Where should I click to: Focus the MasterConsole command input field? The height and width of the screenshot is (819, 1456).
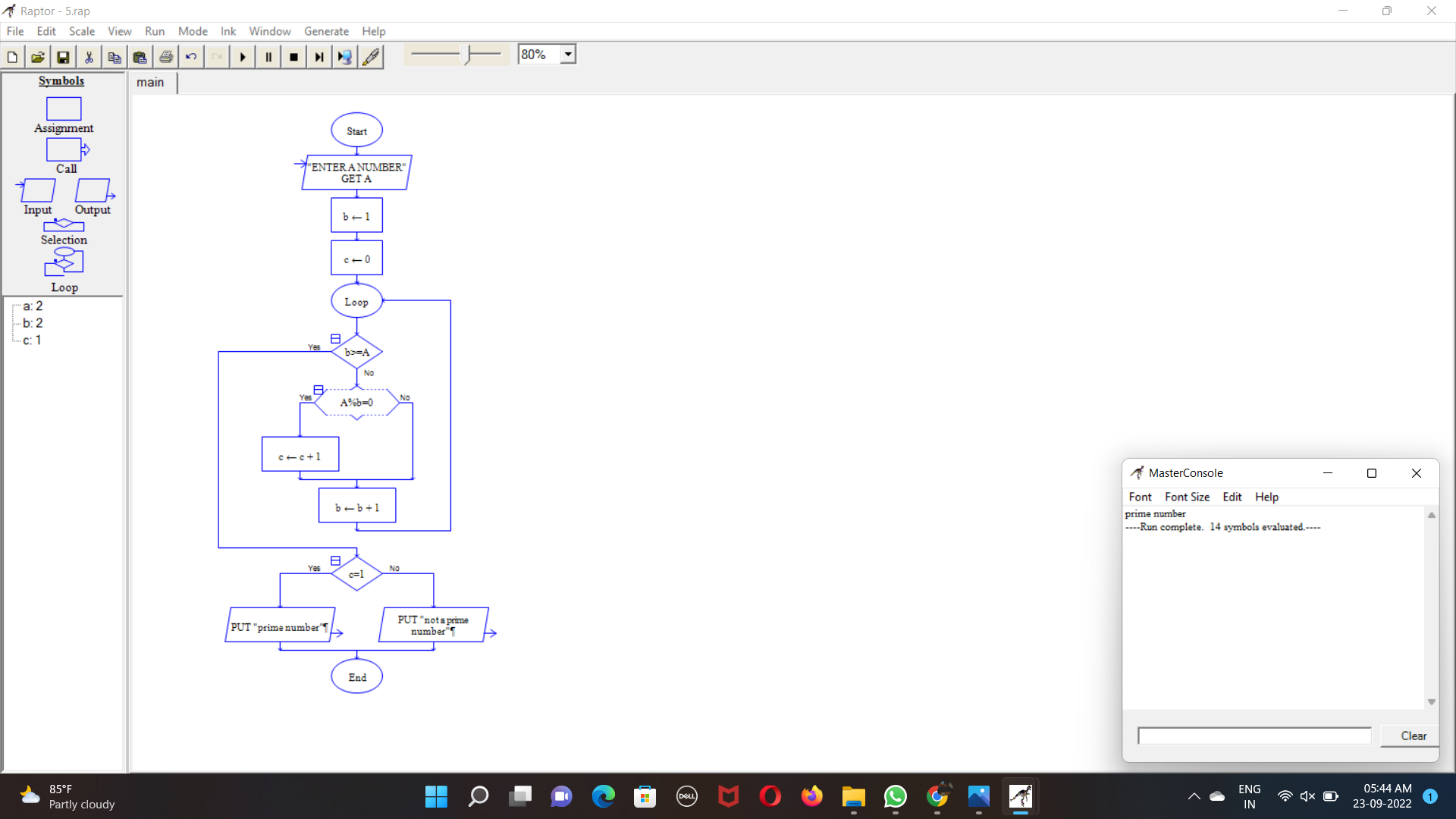point(1254,736)
